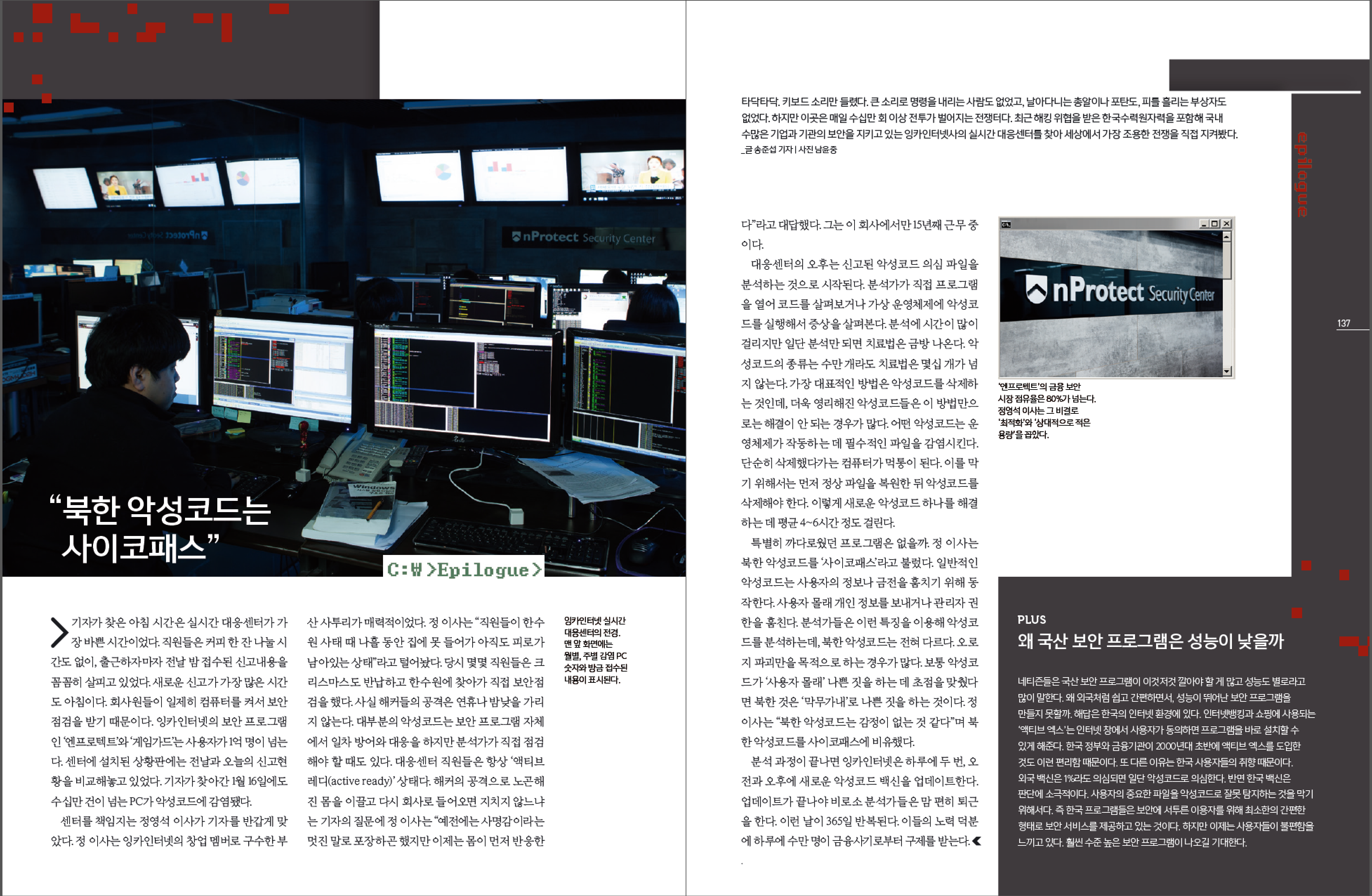Click the minimize button of the nProtect window

tap(1204, 224)
